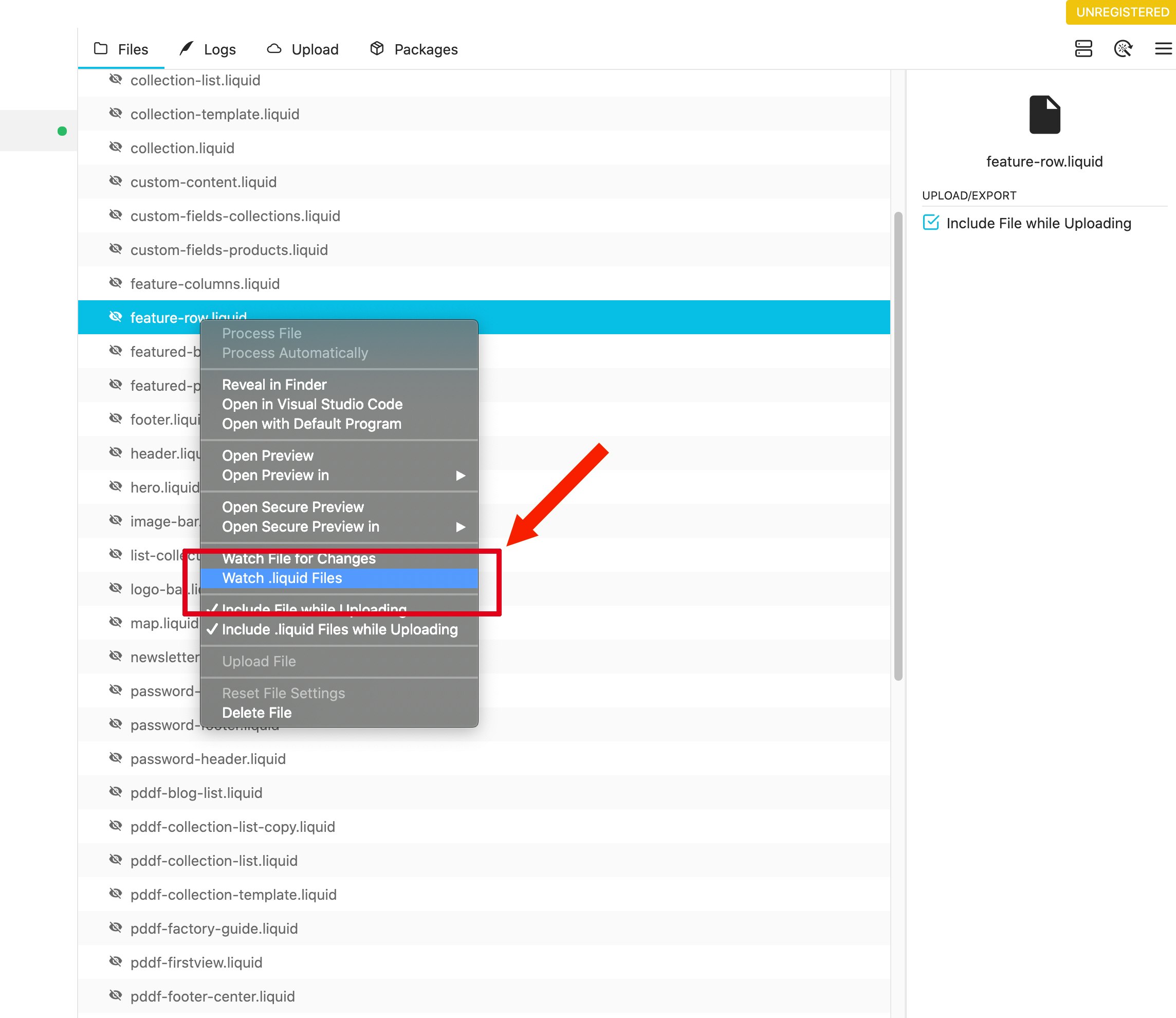Viewport: 1176px width, 1018px height.
Task: Click the green status dot in sidebar
Action: (63, 131)
